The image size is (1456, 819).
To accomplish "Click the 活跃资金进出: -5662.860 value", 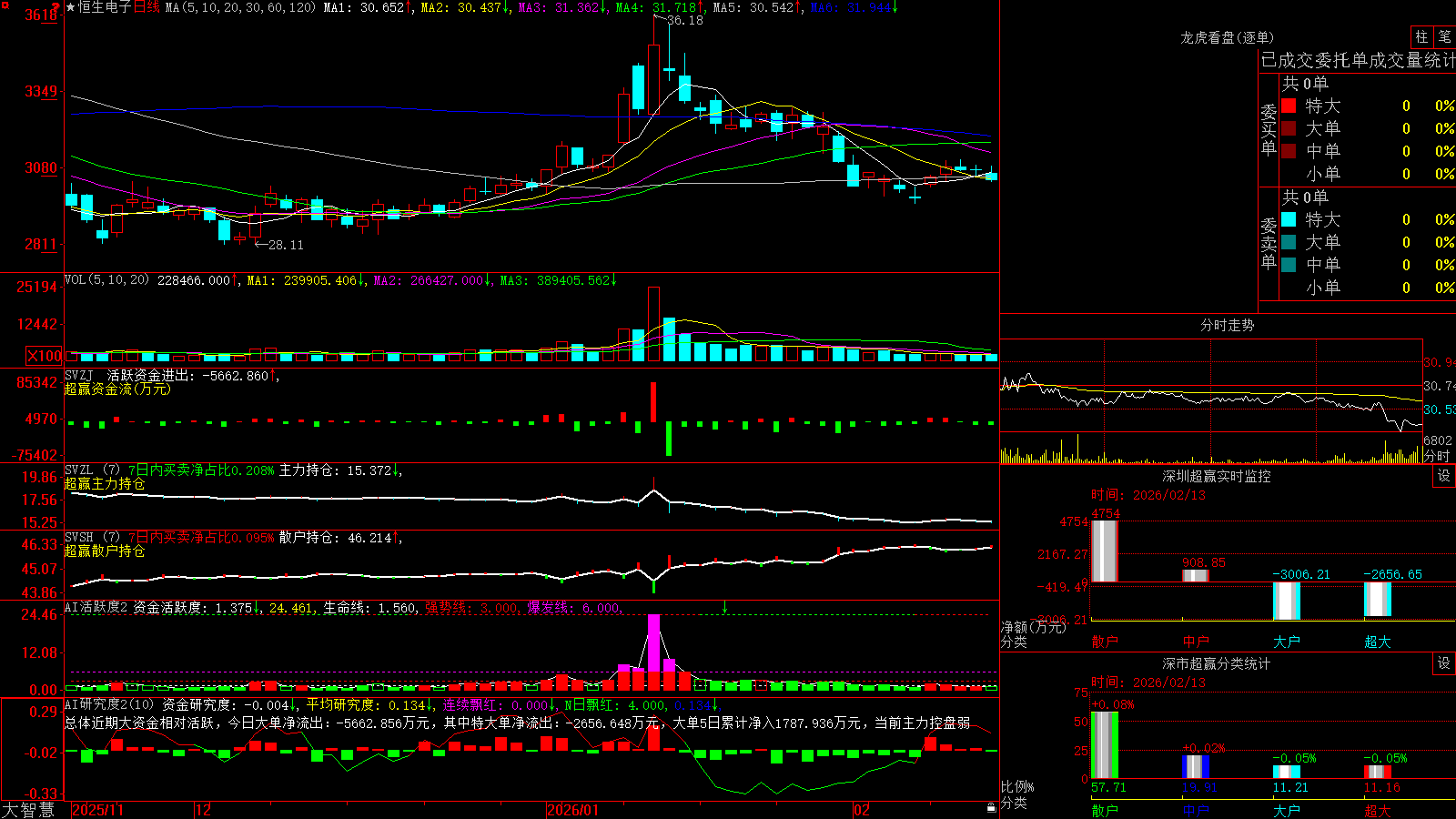I will [x=187, y=376].
